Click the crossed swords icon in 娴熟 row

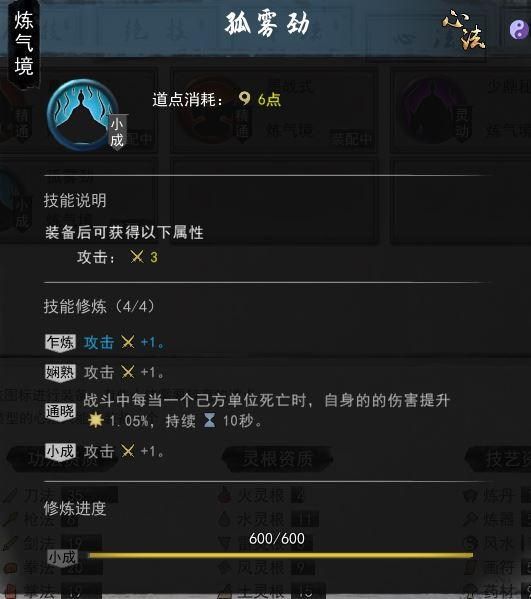pyautogui.click(x=128, y=372)
